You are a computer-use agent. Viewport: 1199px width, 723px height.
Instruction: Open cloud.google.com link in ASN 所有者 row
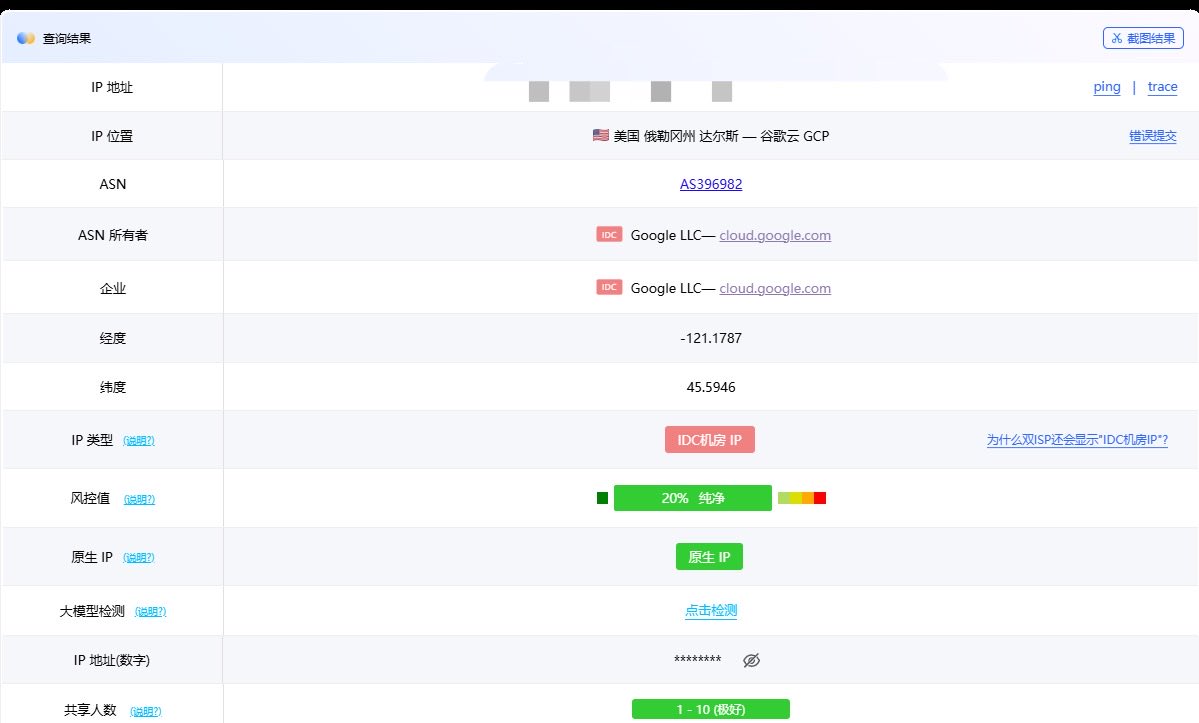[x=775, y=235]
